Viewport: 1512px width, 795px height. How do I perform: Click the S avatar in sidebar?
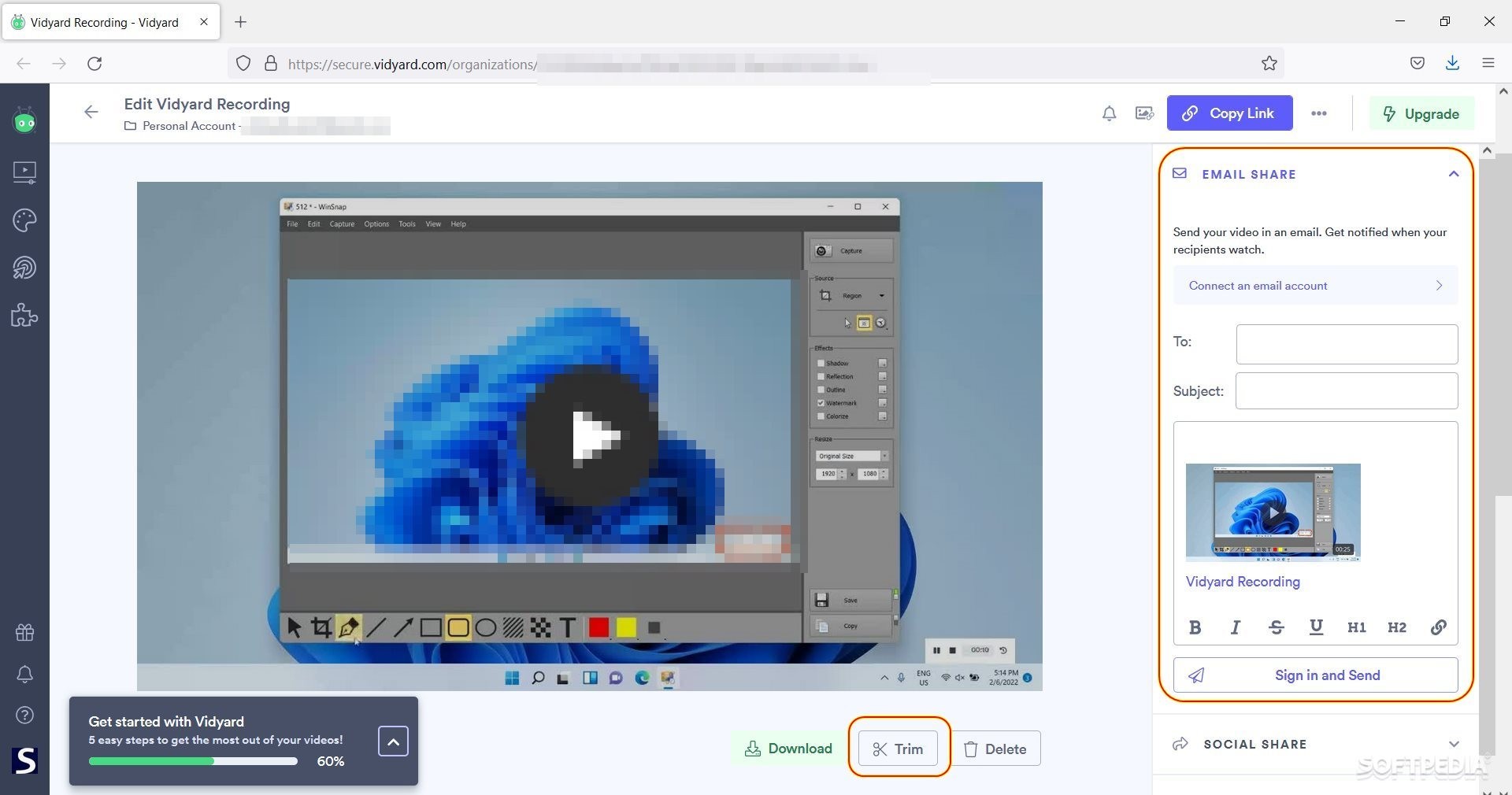click(24, 760)
